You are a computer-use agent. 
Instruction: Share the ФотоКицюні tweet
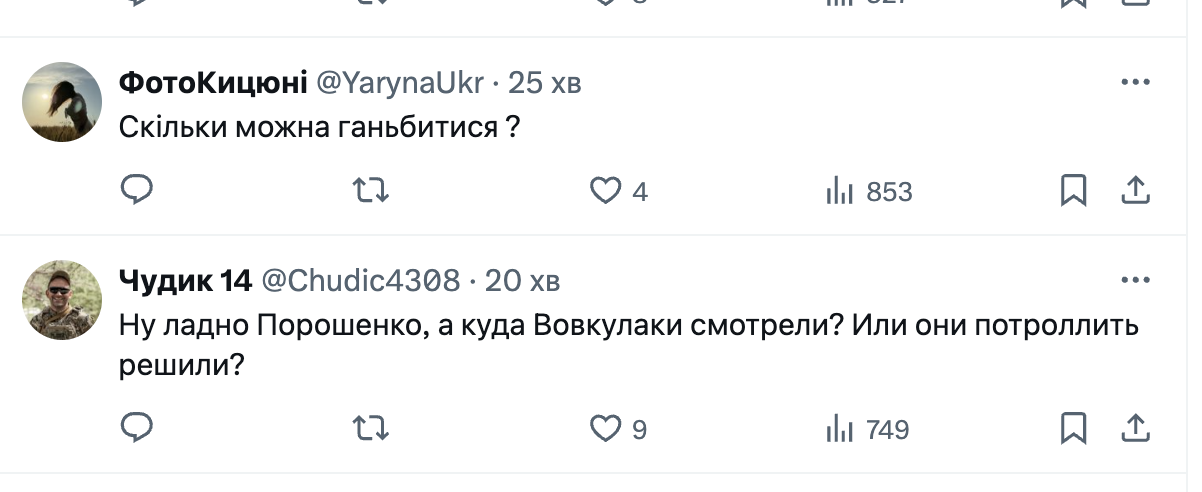[x=1135, y=190]
